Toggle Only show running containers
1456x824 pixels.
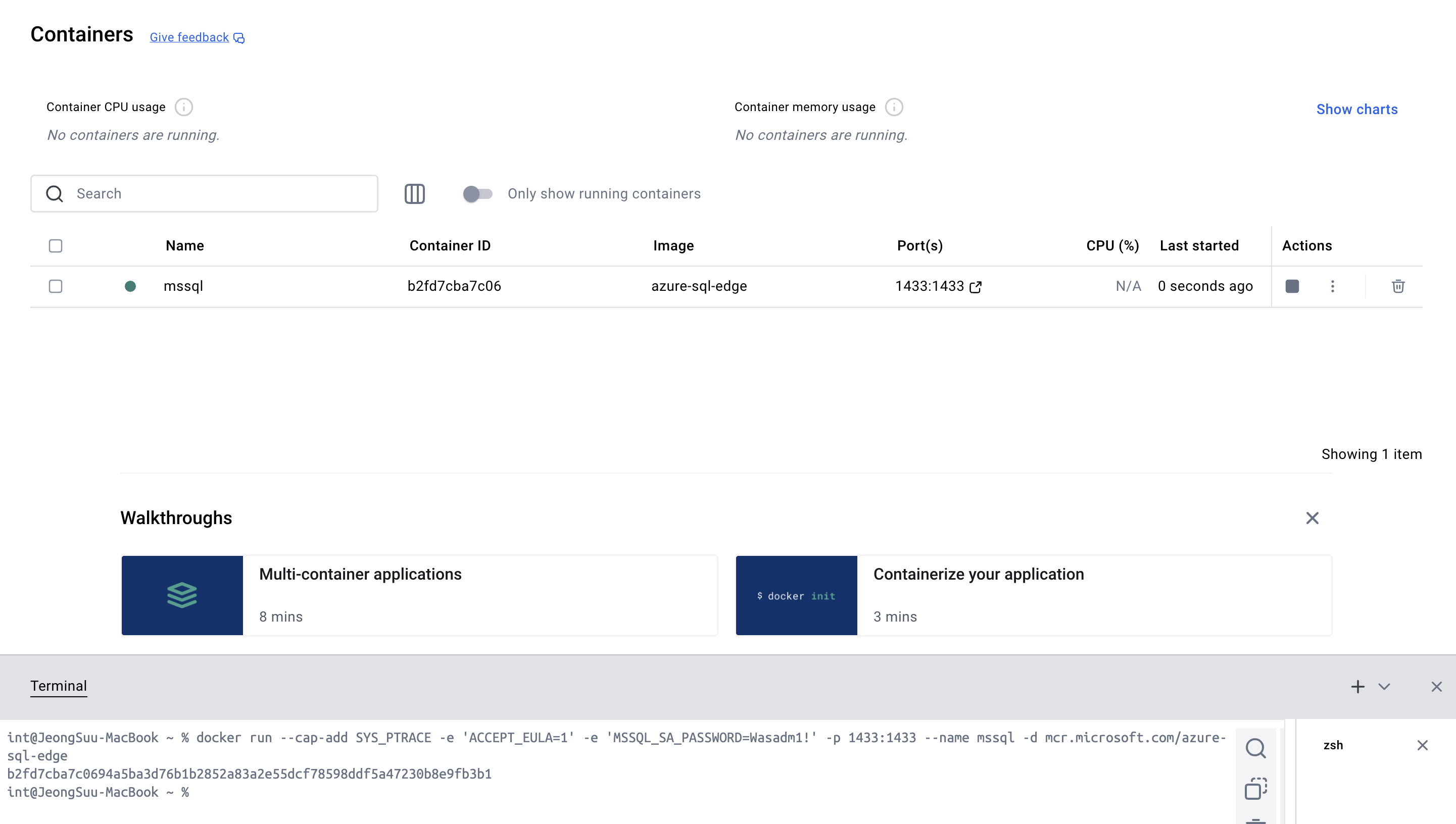477,194
